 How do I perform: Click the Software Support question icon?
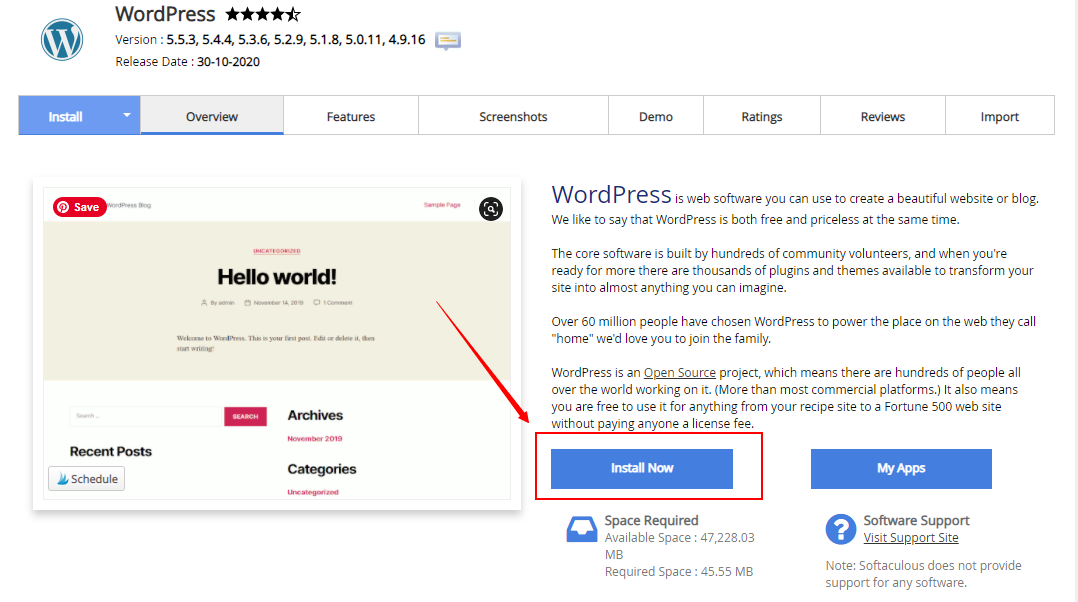(x=840, y=529)
